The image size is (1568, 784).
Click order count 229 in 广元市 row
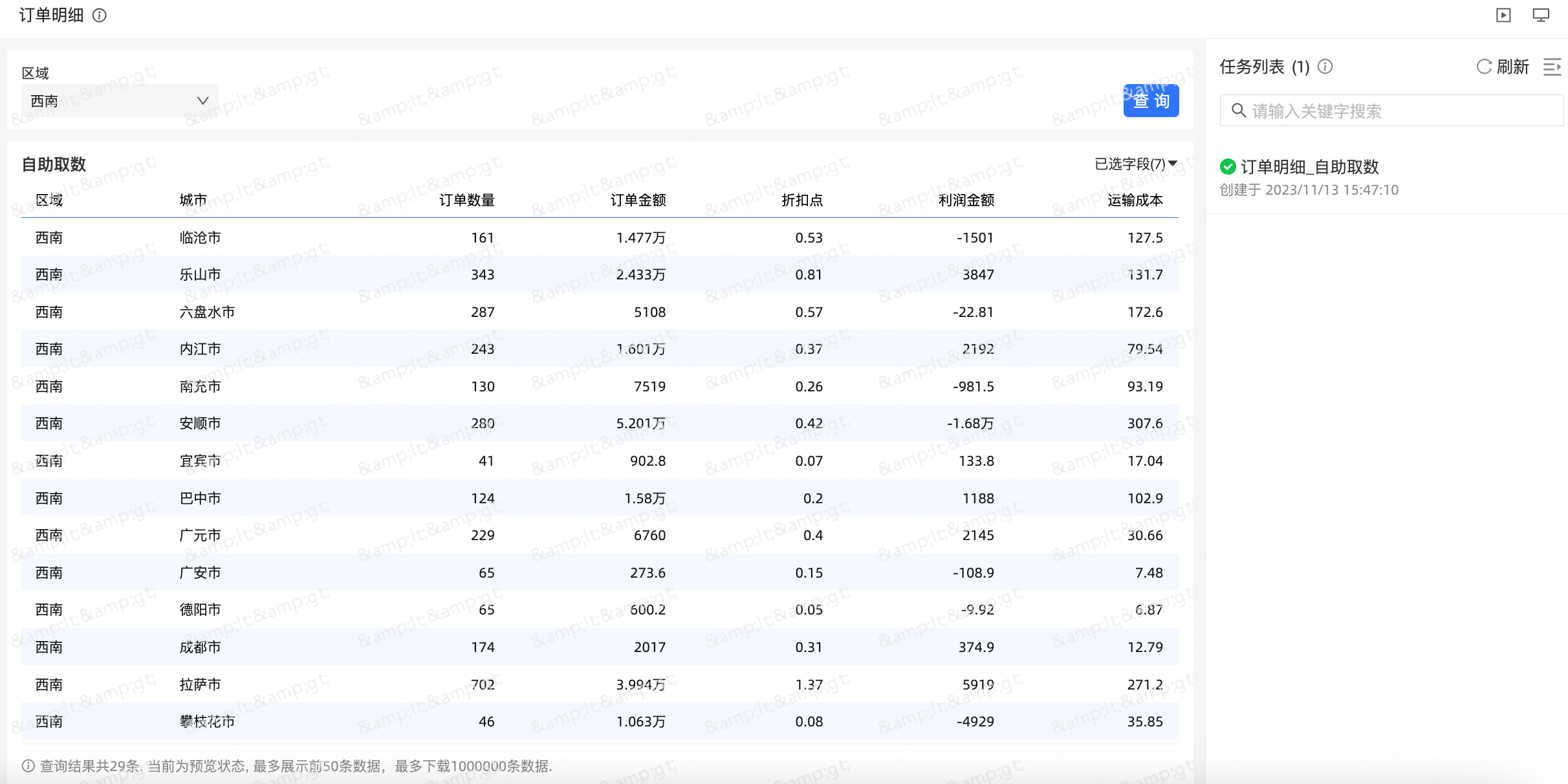(483, 535)
